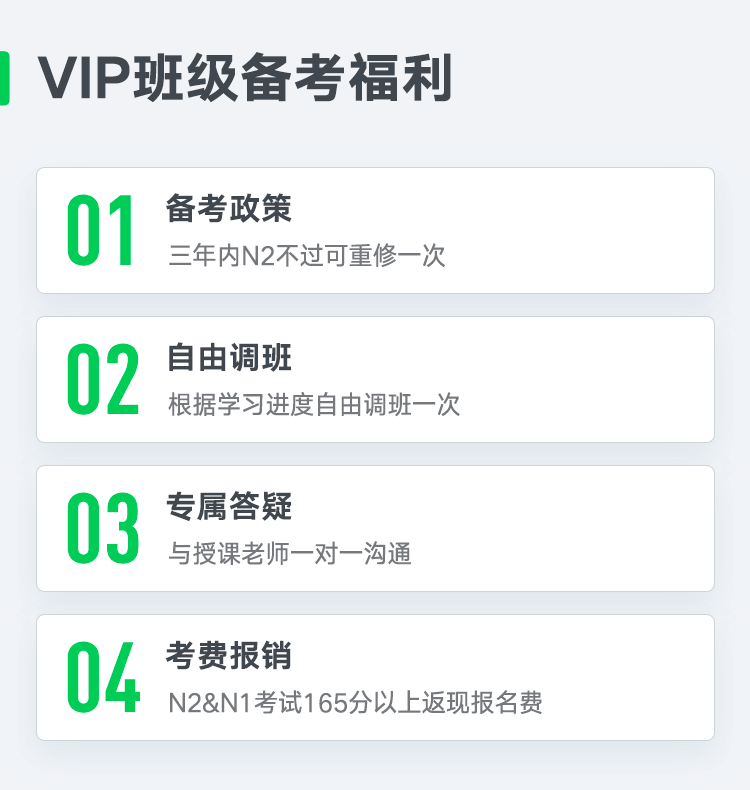Screen dimensions: 750x790
Task: Click the green 03 number
Action: coord(103,528)
